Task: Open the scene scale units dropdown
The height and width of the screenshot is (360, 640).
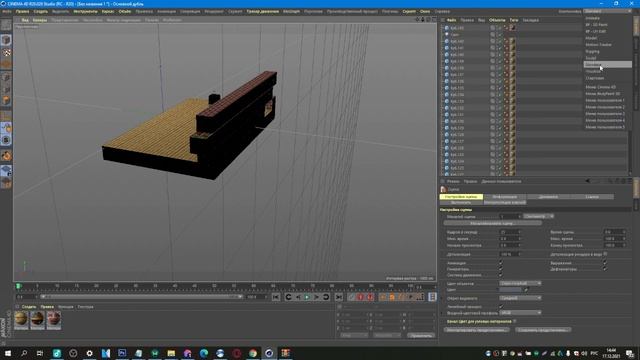Action: tap(538, 216)
